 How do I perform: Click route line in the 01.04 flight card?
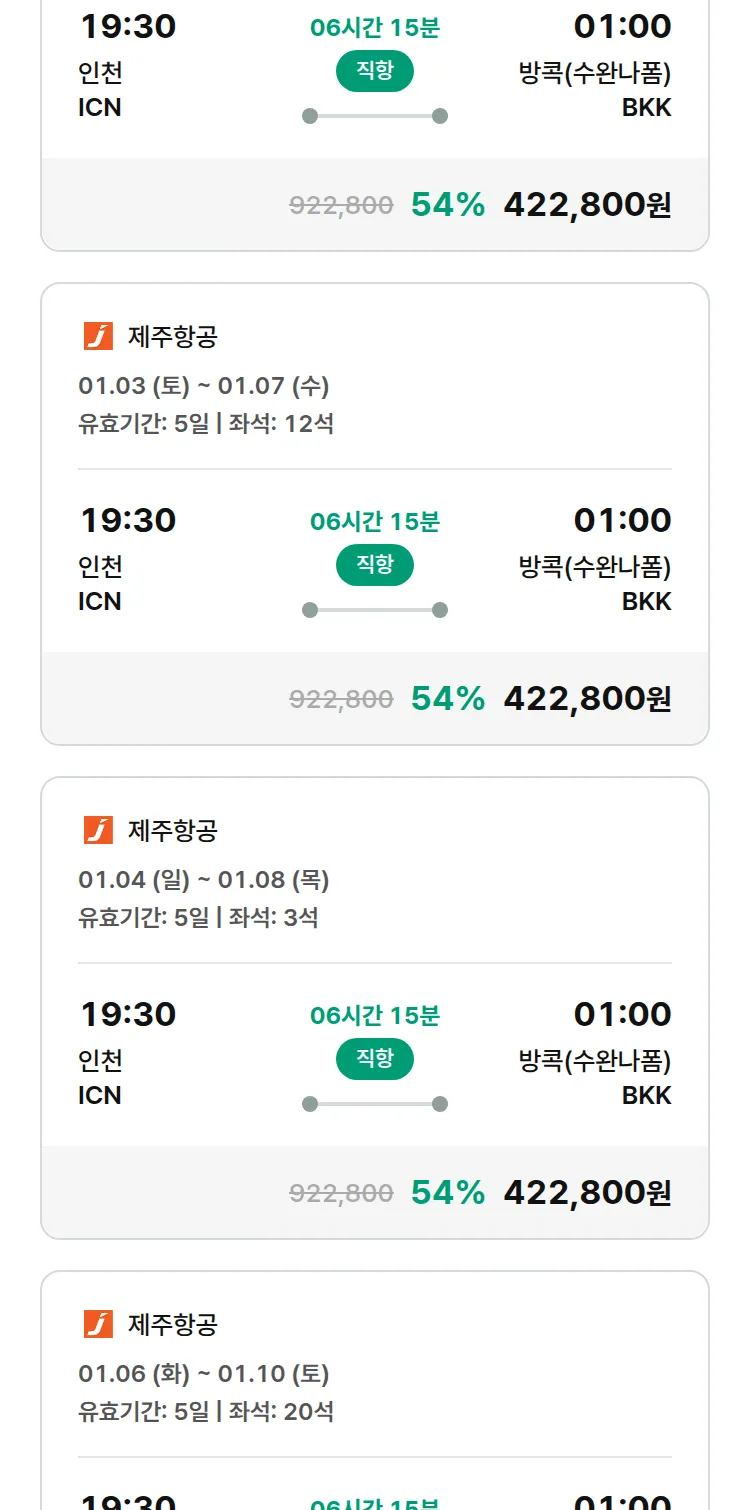pyautogui.click(x=375, y=1104)
